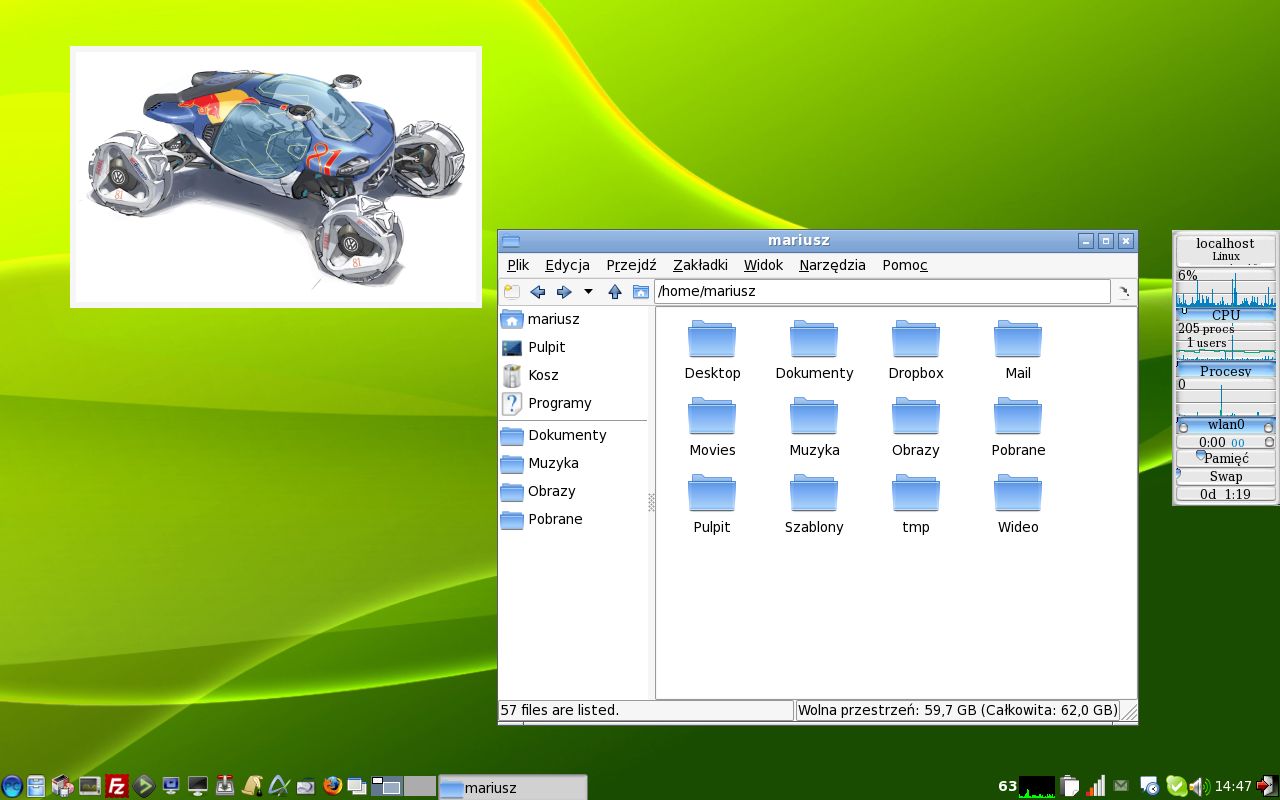Click the go button beside address bar
Image resolution: width=1280 pixels, height=800 pixels.
tap(1123, 292)
